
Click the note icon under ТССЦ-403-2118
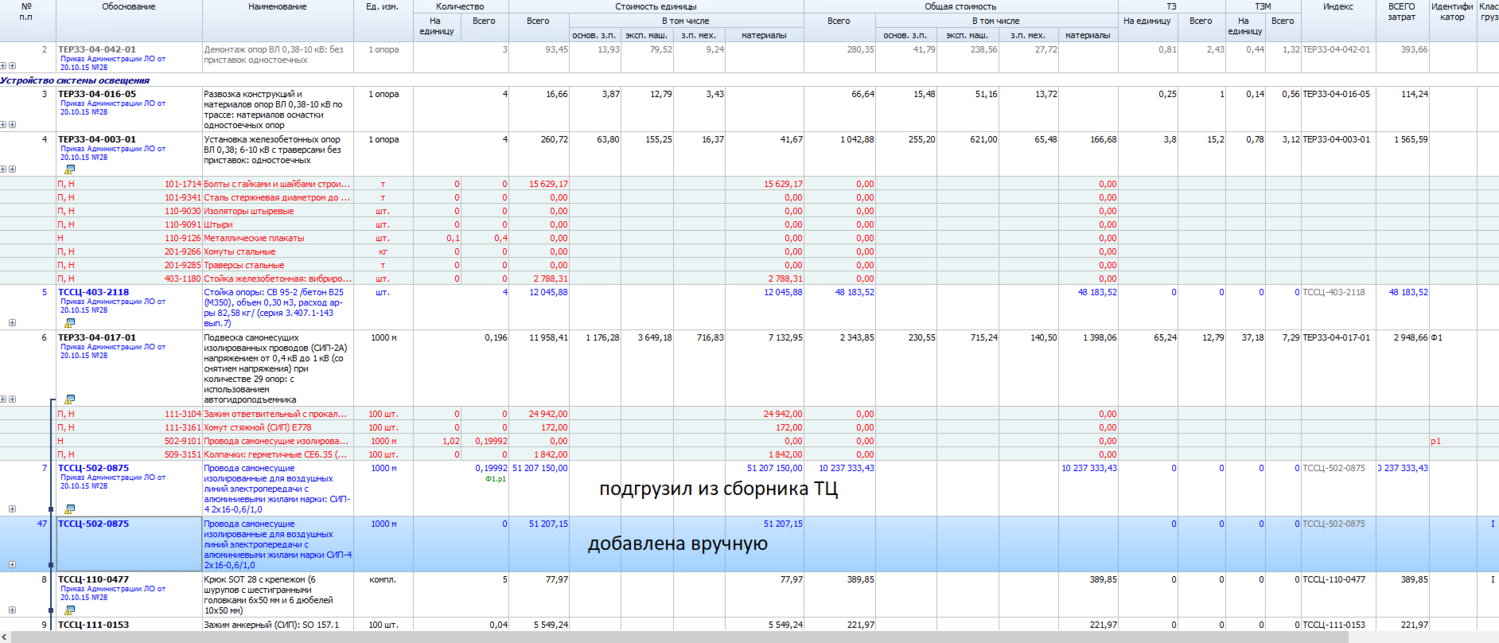(x=69, y=323)
